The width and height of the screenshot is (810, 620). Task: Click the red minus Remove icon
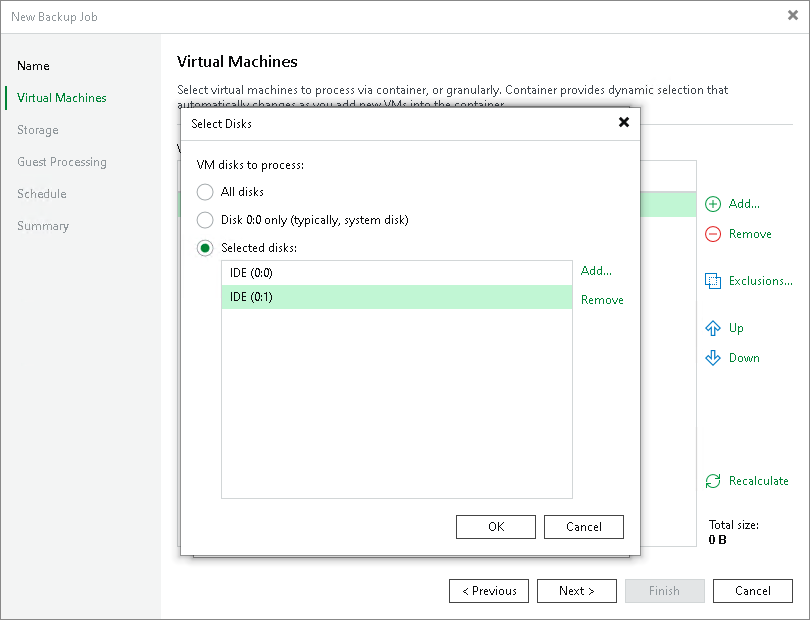point(713,234)
